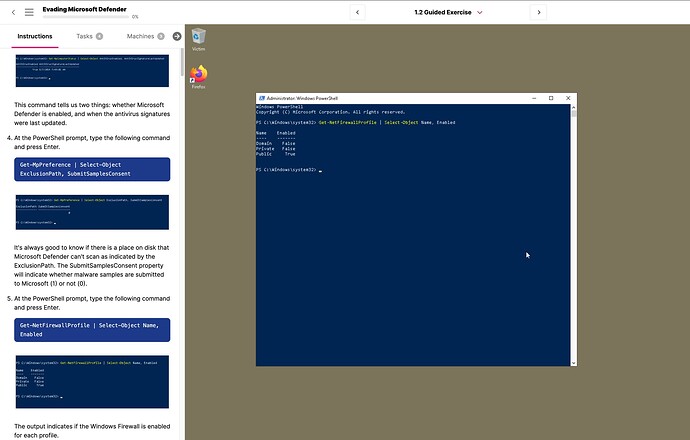Minimize the PowerShell window
The height and width of the screenshot is (440, 690).
click(x=534, y=98)
